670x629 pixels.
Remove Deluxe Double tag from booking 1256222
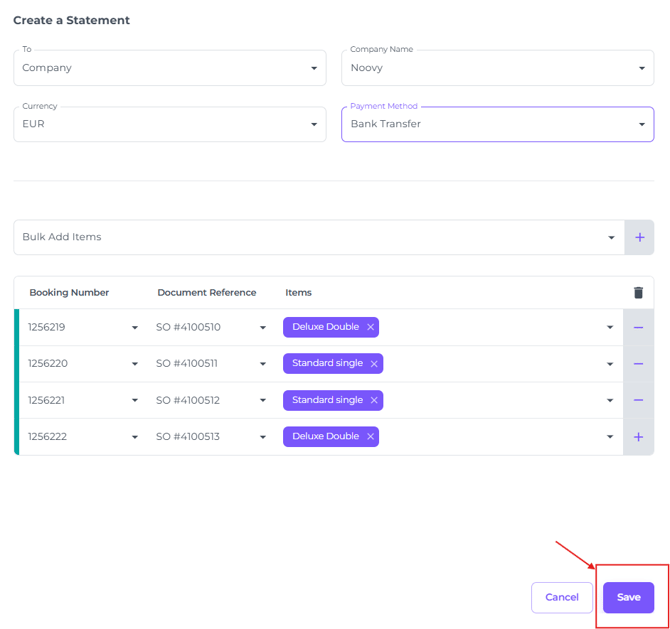[370, 437]
